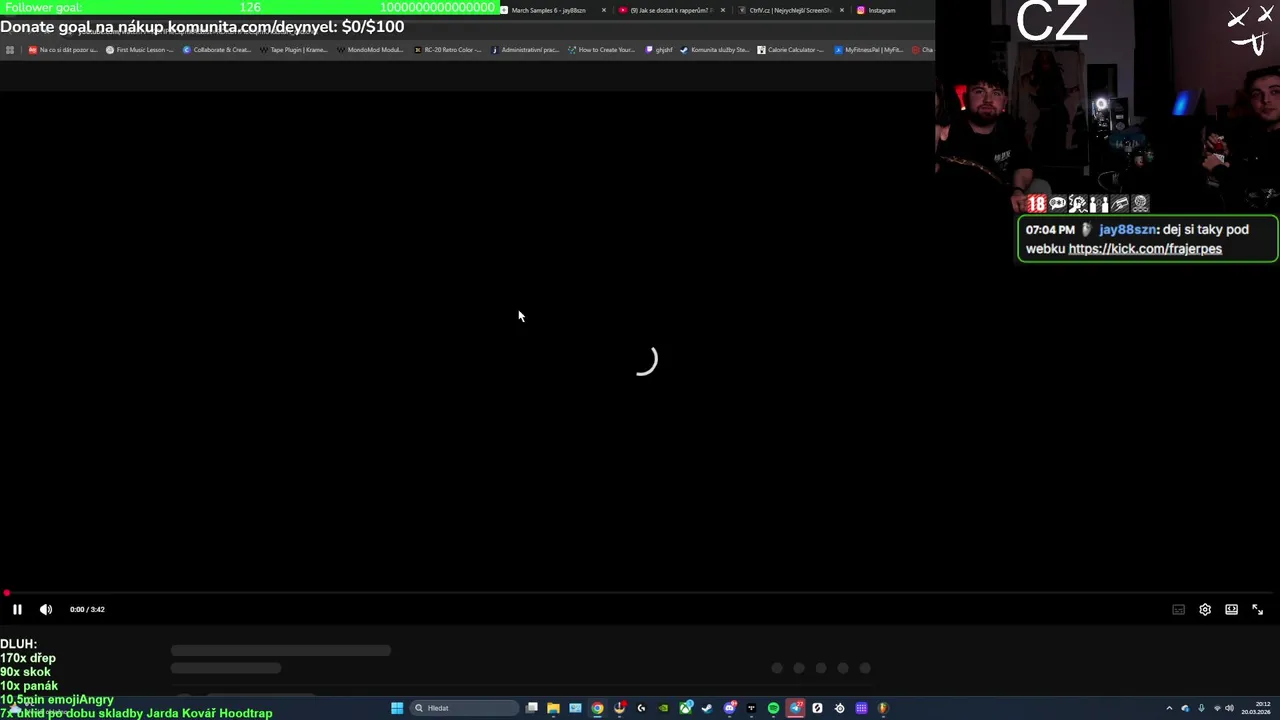
Task: Open kick.com/frajerpes link in chat
Action: (x=1145, y=249)
